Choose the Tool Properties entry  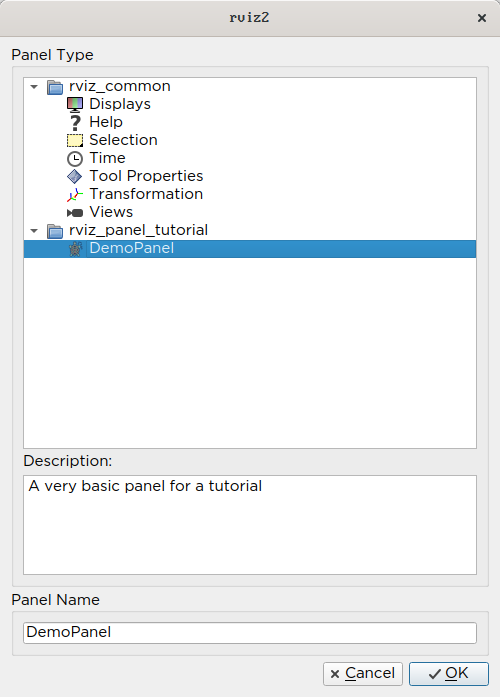pyautogui.click(x=146, y=176)
